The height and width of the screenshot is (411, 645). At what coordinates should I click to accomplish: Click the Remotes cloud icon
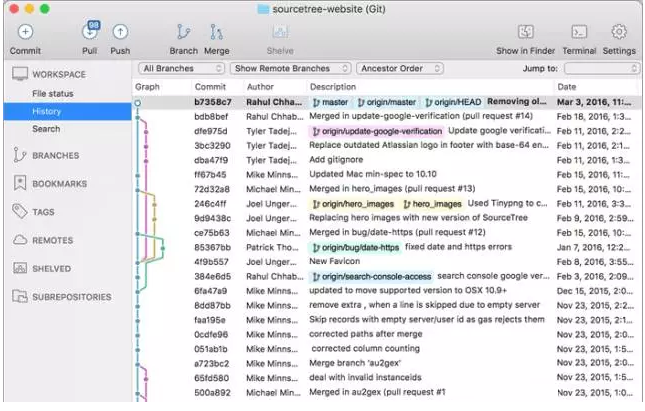click(20, 240)
